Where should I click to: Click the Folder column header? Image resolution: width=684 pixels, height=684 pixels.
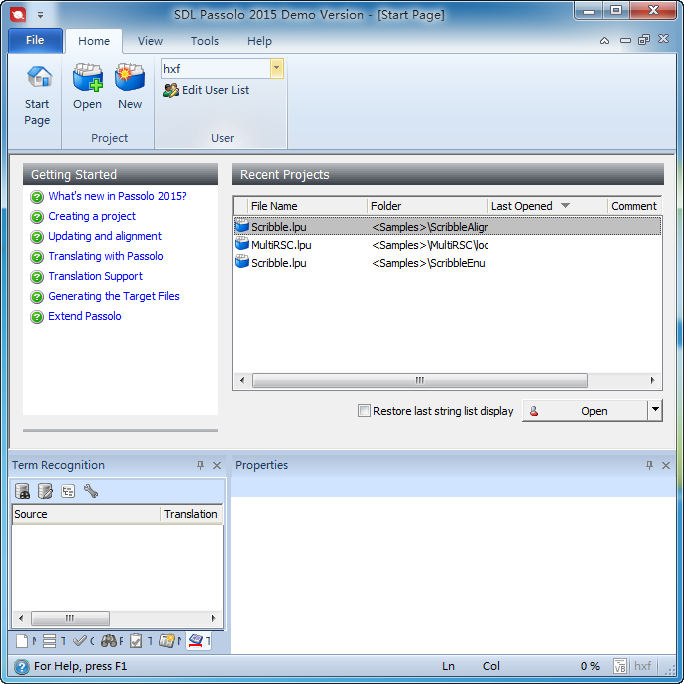[427, 206]
